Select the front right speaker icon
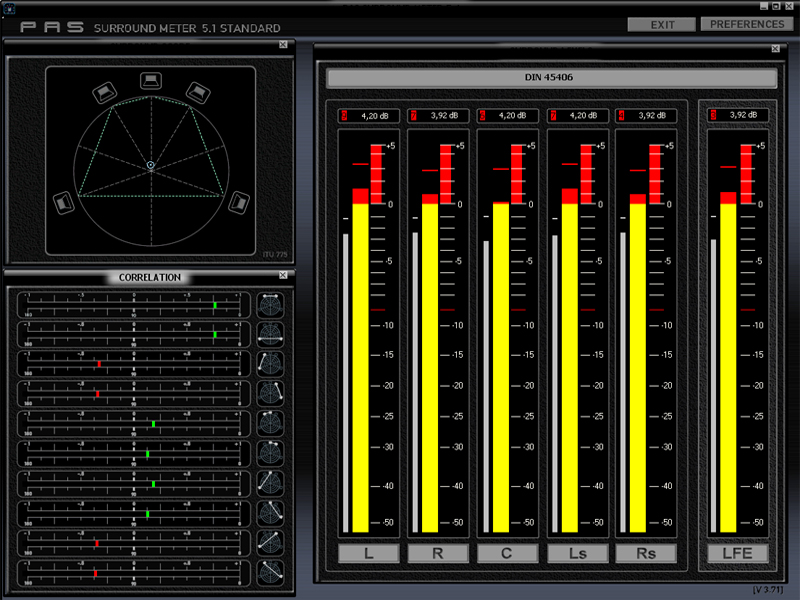This screenshot has height=600, width=800. coord(196,93)
